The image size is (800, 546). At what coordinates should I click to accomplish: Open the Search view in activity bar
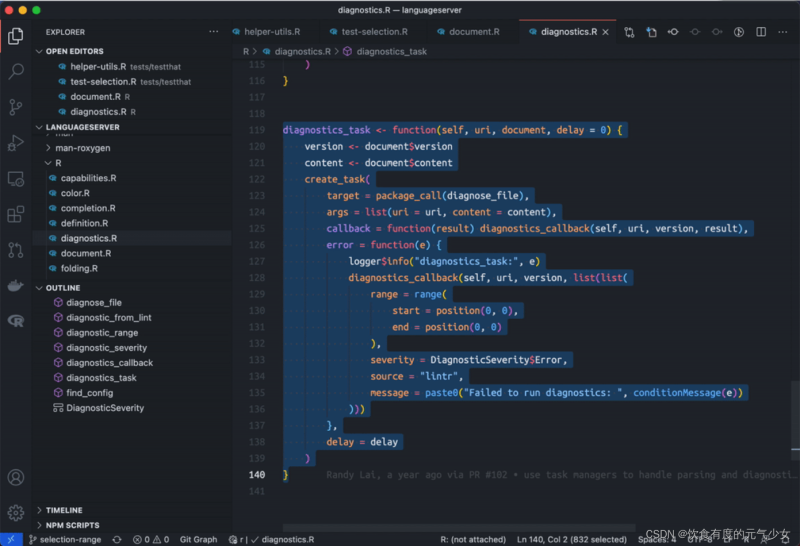16,71
